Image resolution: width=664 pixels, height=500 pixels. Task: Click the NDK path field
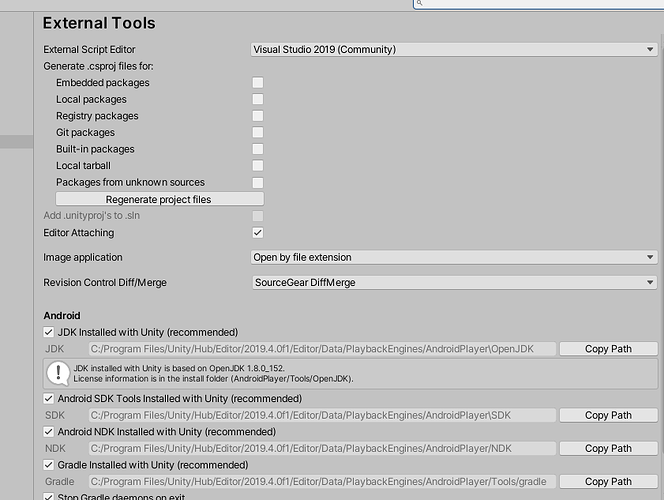coord(322,448)
